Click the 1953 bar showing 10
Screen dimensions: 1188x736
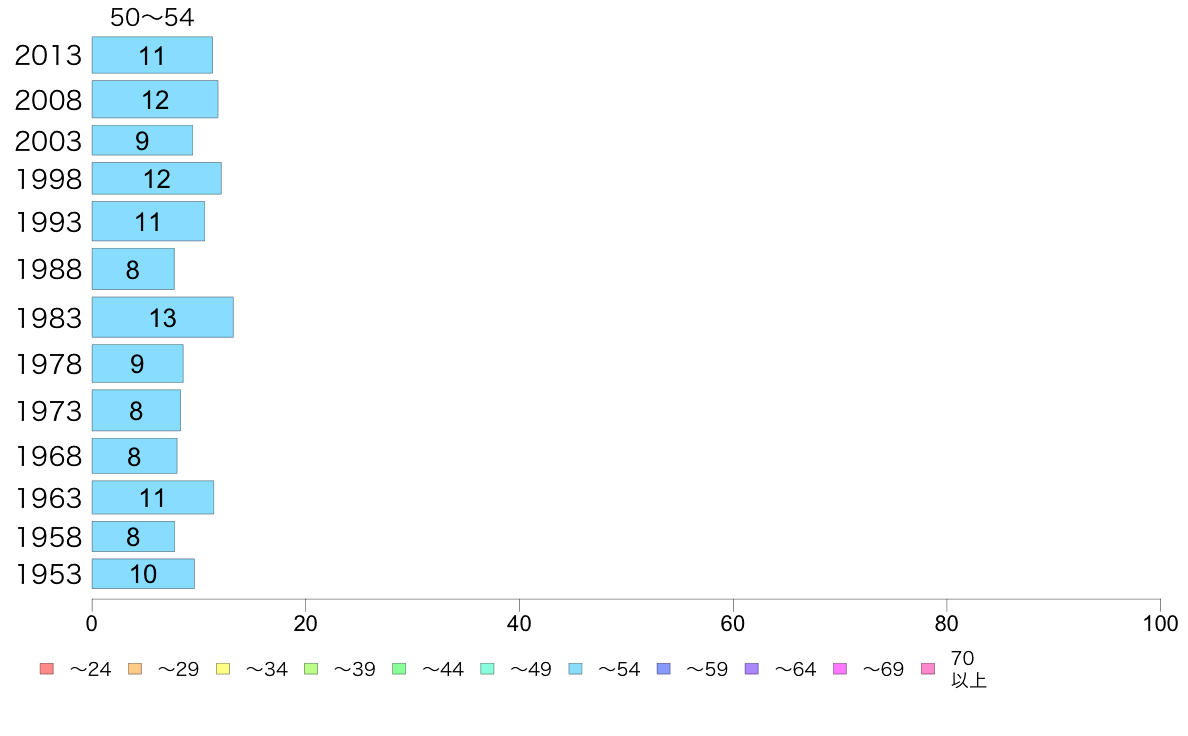[x=143, y=574]
